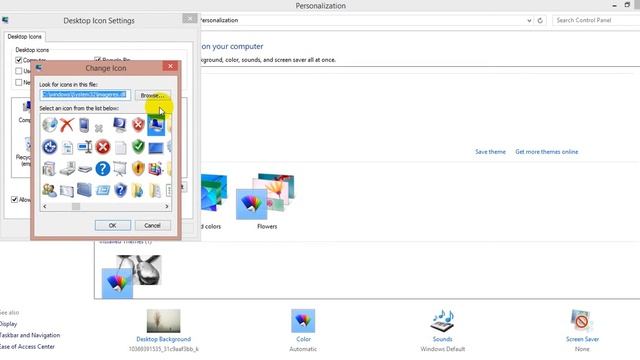
Task: Select the large red X mark icon
Action: click(67, 125)
